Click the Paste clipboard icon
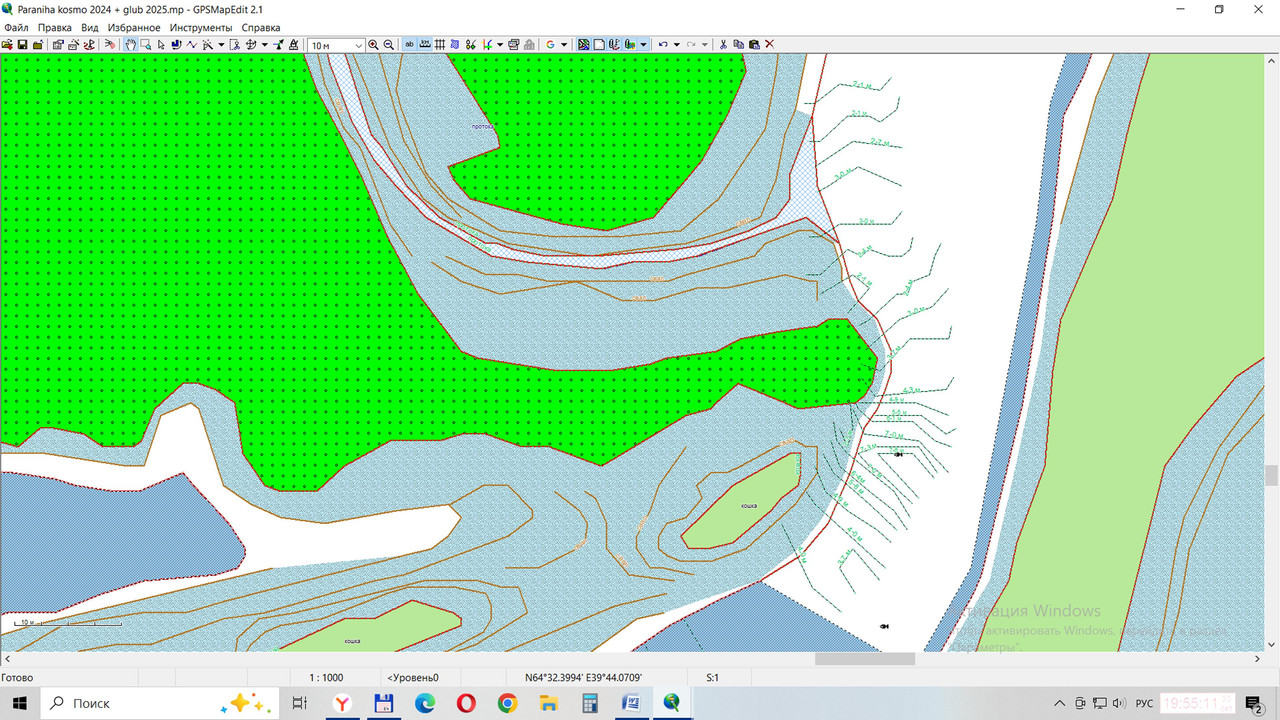 (754, 45)
